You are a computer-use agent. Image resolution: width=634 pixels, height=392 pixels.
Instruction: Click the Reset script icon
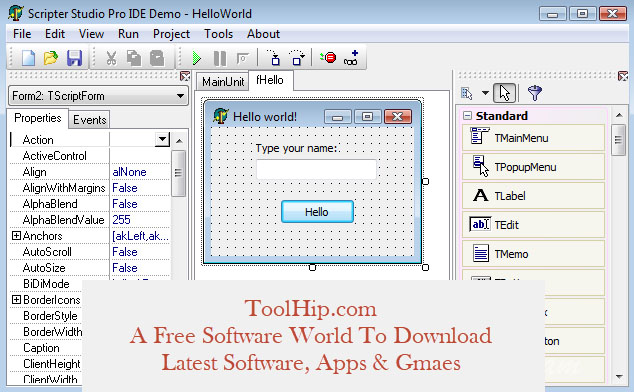tap(243, 58)
